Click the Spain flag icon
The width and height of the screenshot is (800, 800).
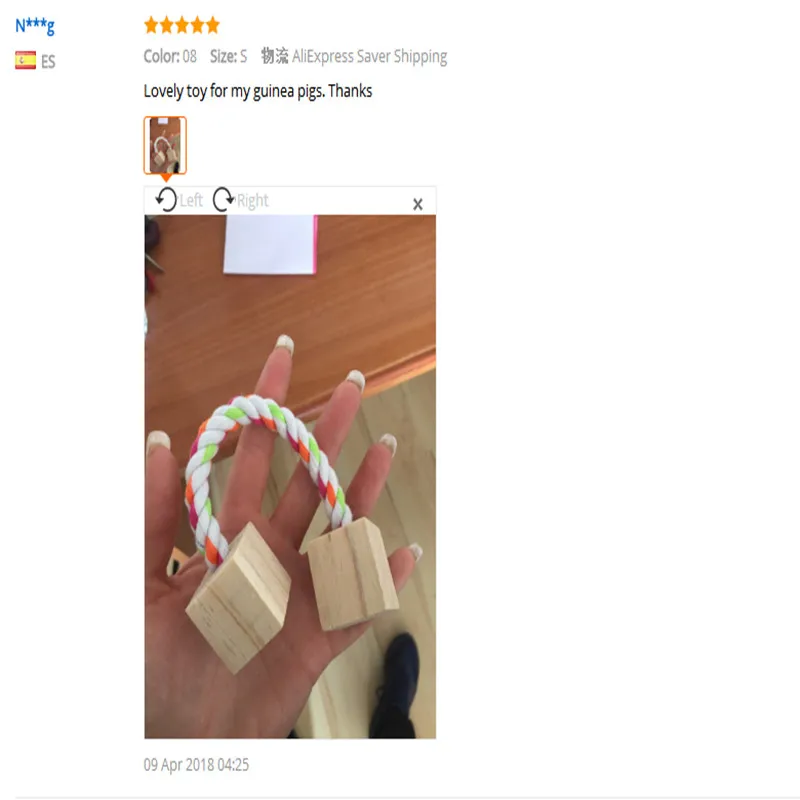point(26,60)
